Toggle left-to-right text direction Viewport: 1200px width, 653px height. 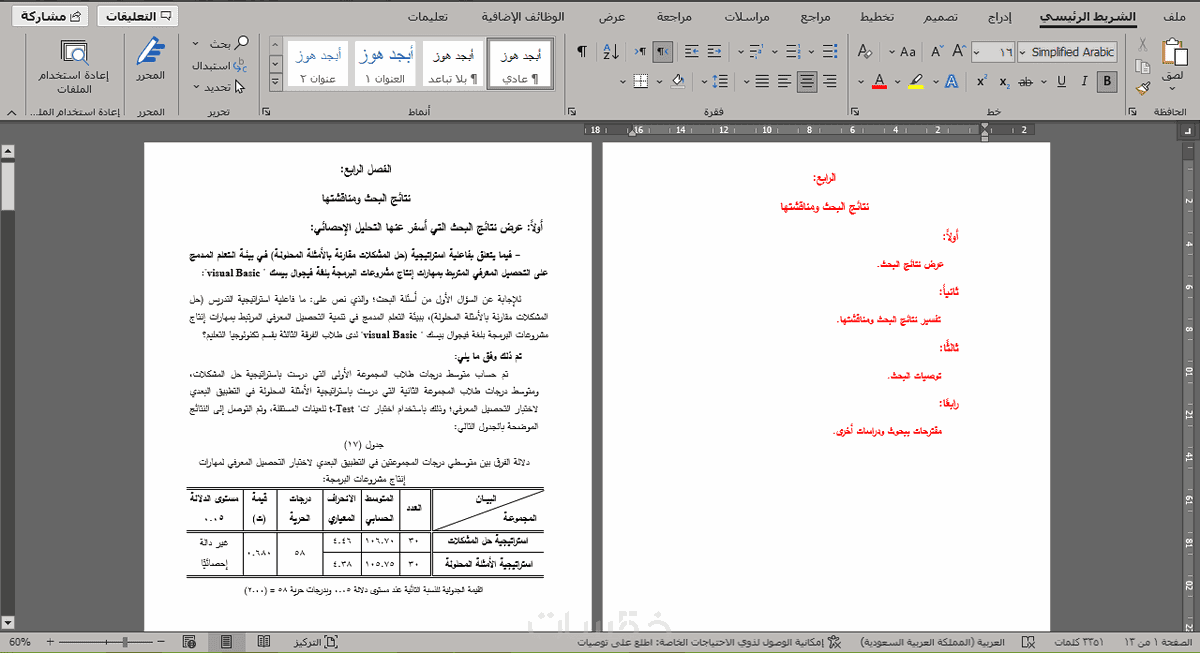tap(640, 52)
